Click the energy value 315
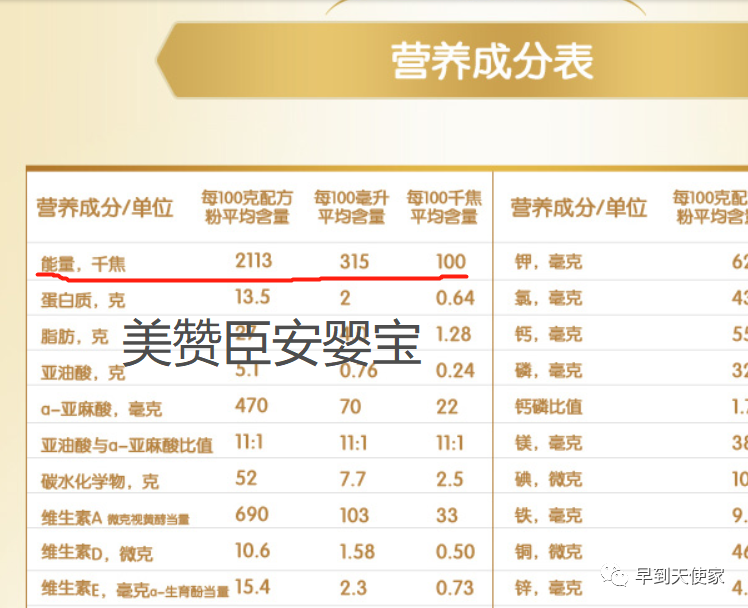This screenshot has width=748, height=608. (354, 261)
